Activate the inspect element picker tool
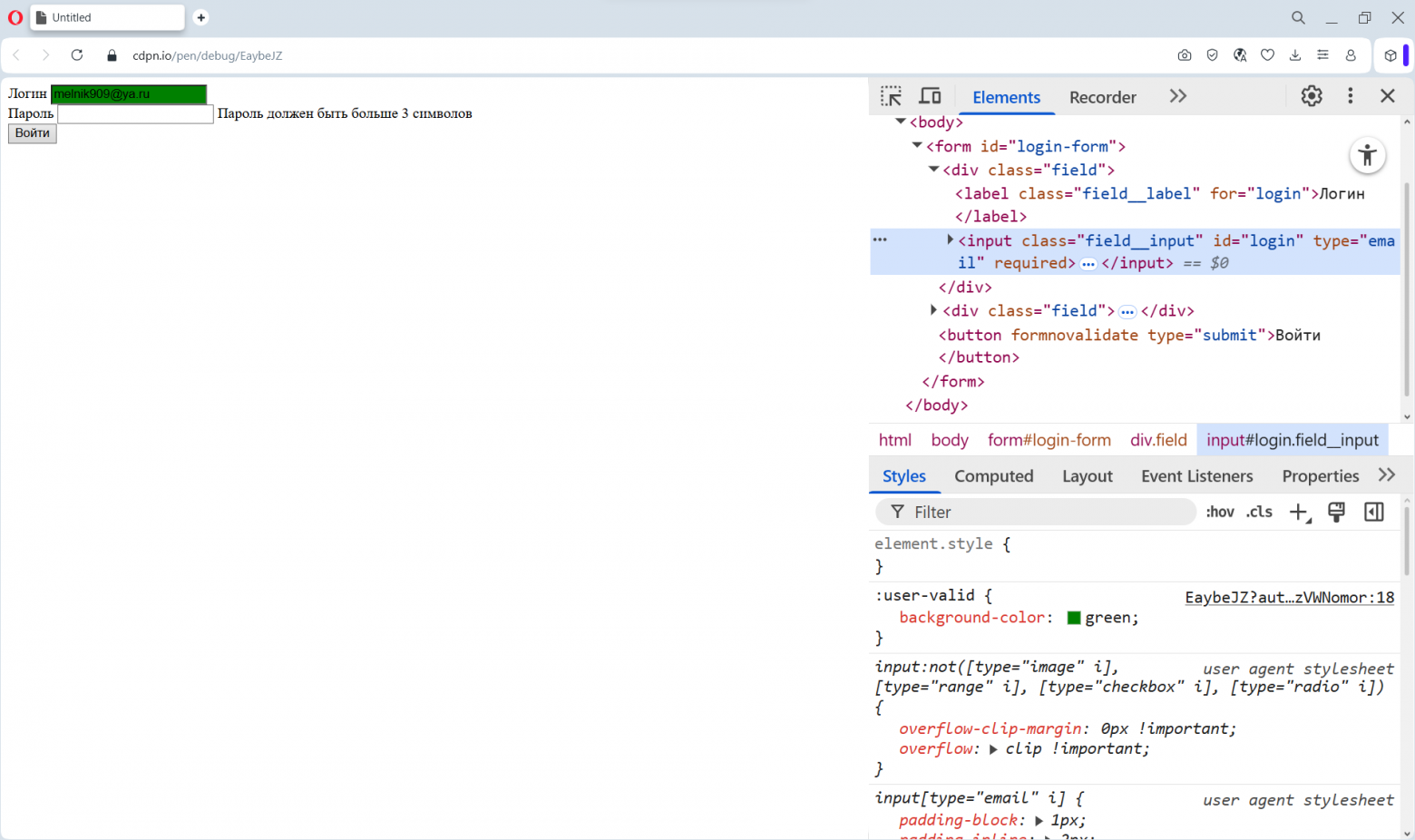 [x=891, y=96]
